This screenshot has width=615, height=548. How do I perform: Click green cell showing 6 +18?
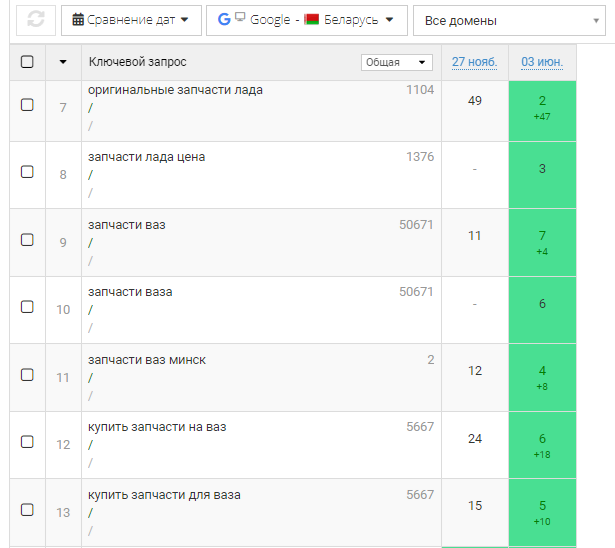click(542, 445)
